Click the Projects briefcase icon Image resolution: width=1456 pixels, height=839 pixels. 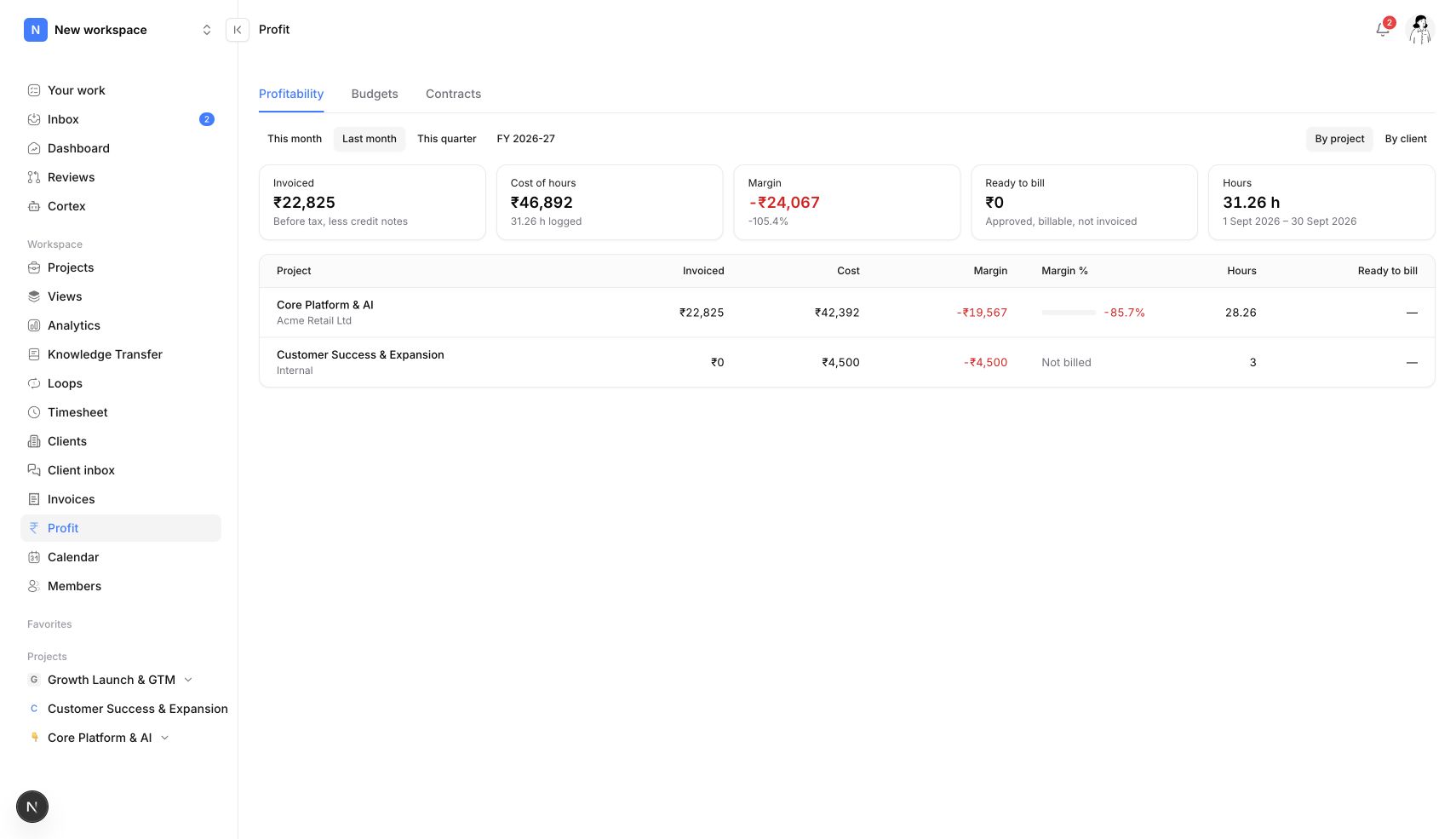pos(34,267)
